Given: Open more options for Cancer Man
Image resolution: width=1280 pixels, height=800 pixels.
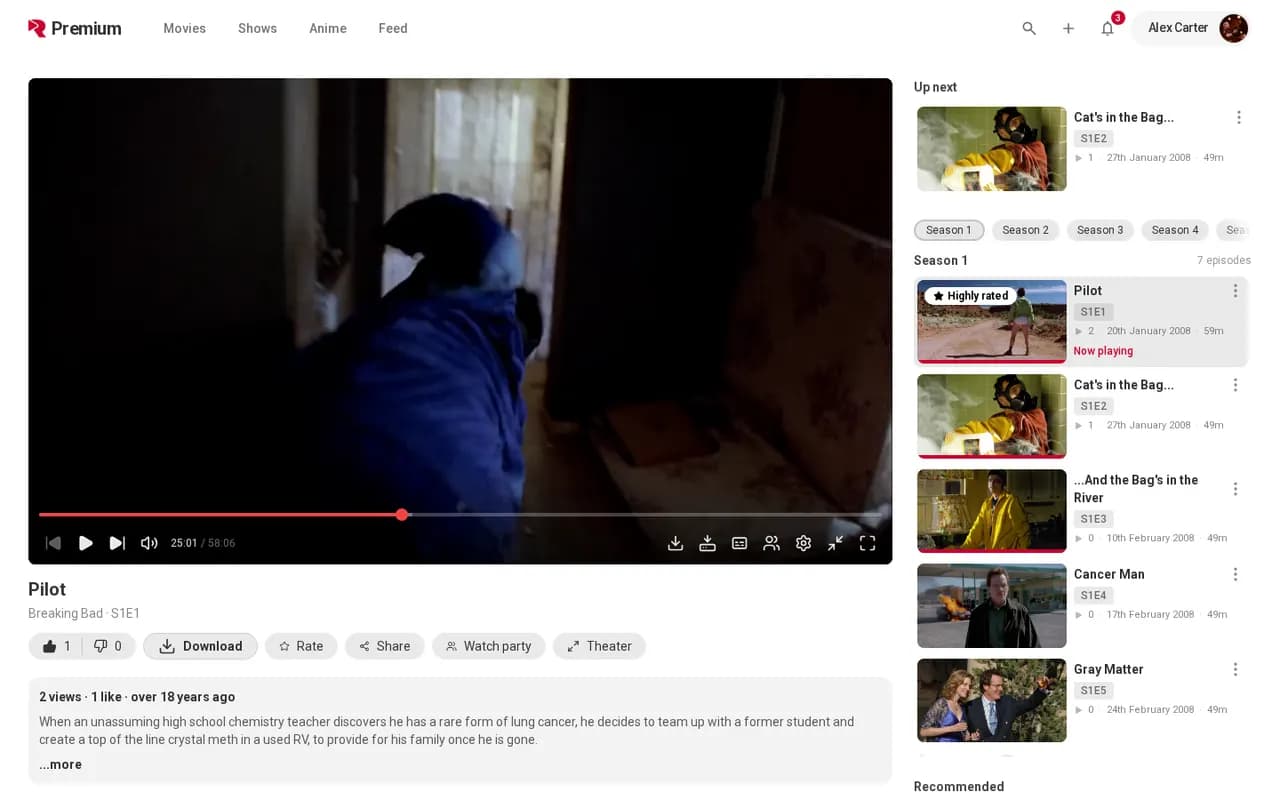Looking at the screenshot, I should pyautogui.click(x=1236, y=575).
